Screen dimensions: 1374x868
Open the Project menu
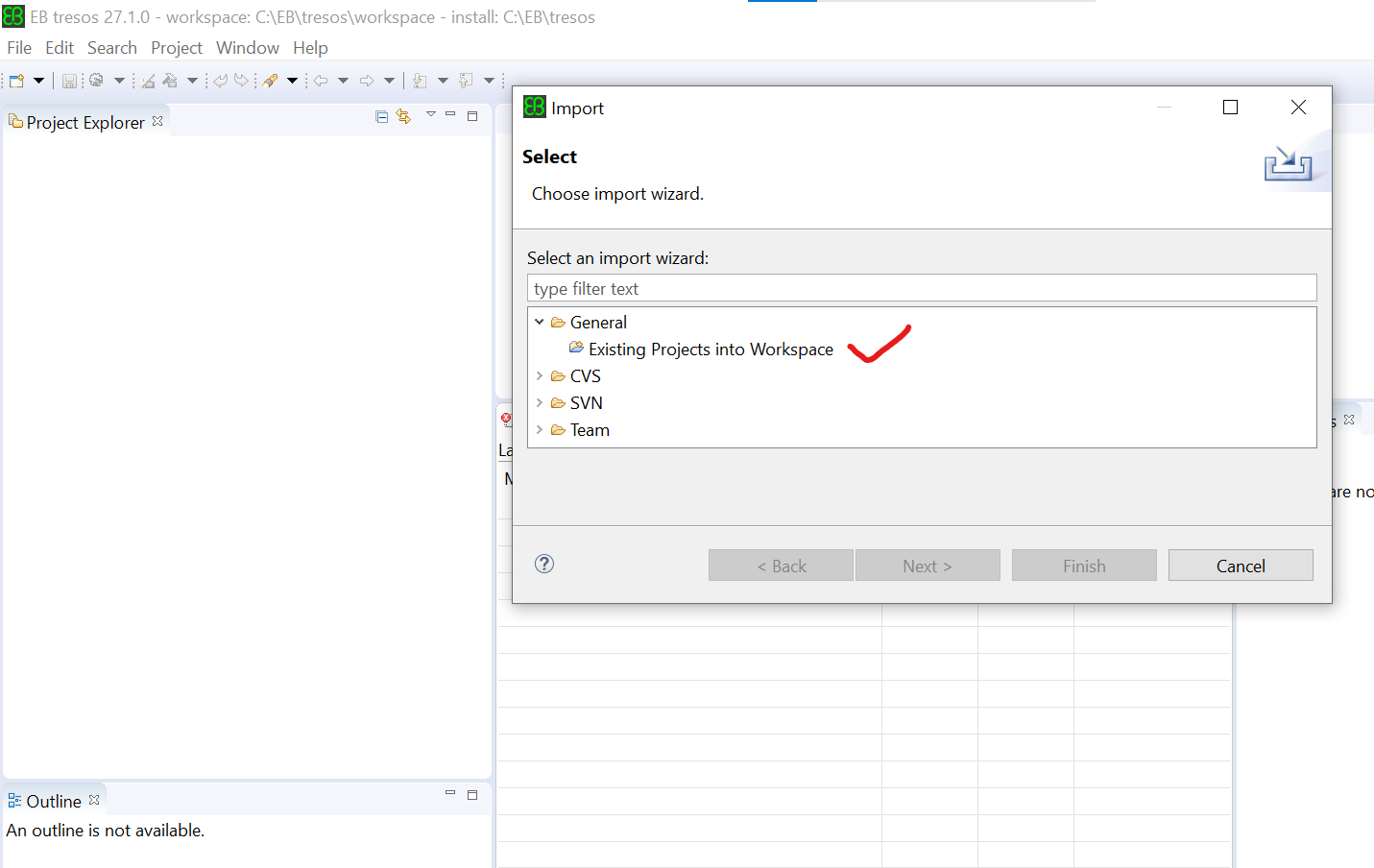[176, 47]
